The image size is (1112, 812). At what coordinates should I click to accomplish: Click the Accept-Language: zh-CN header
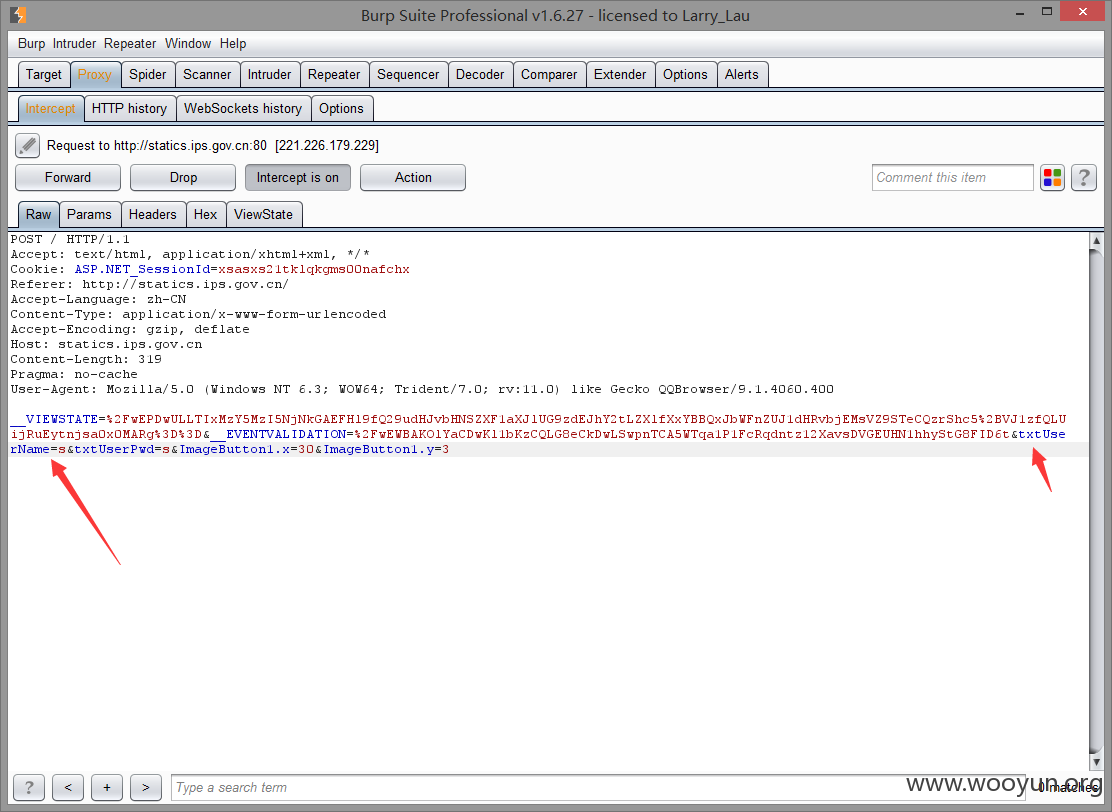(x=99, y=299)
